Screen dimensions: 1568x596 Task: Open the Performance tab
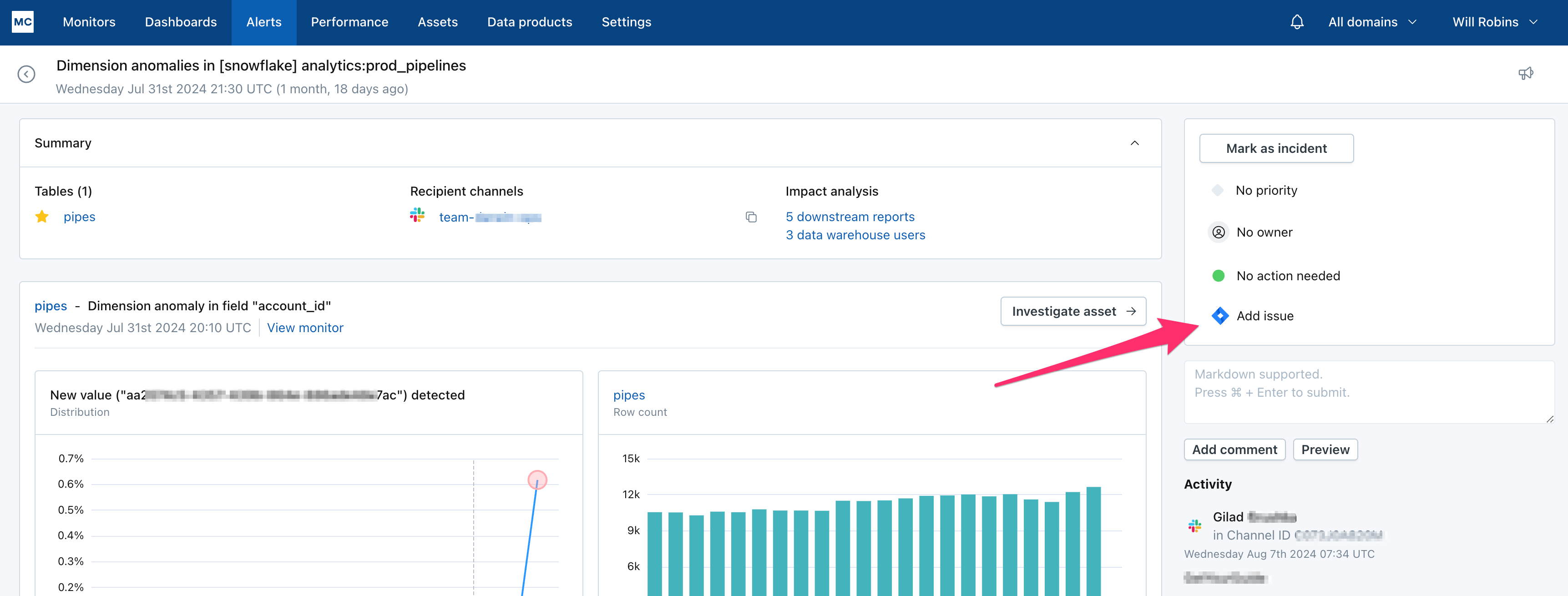pyautogui.click(x=349, y=23)
